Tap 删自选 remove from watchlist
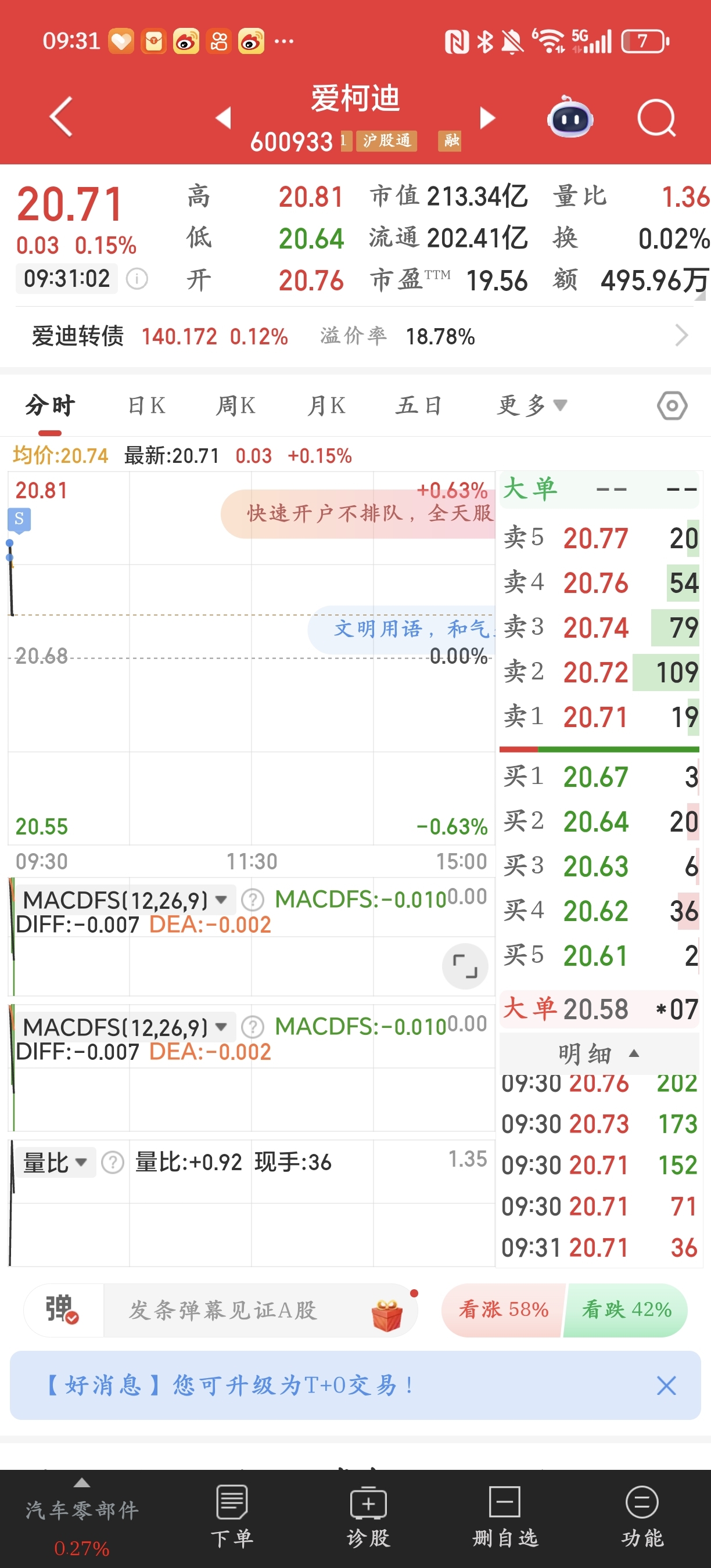711x1568 pixels. 505,1516
